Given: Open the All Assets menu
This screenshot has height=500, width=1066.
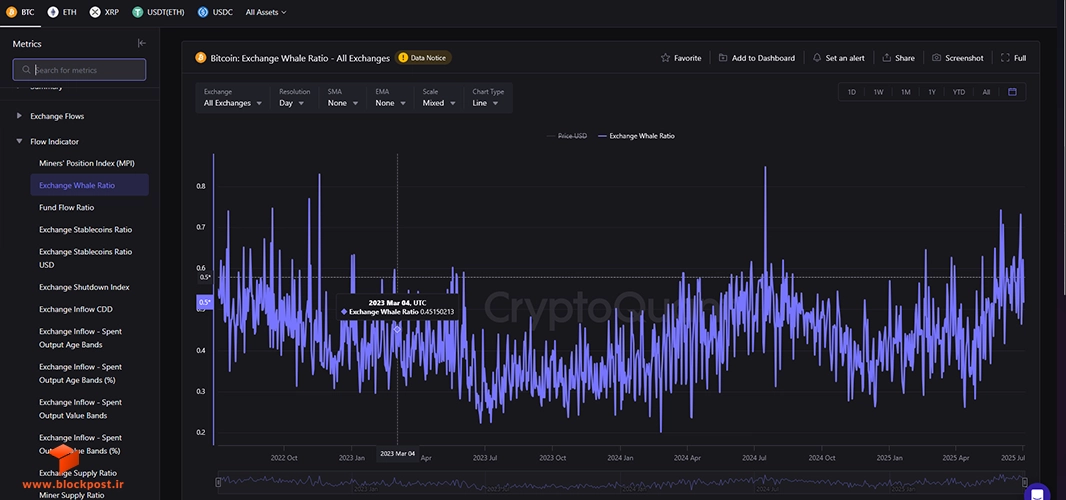Looking at the screenshot, I should (266, 12).
